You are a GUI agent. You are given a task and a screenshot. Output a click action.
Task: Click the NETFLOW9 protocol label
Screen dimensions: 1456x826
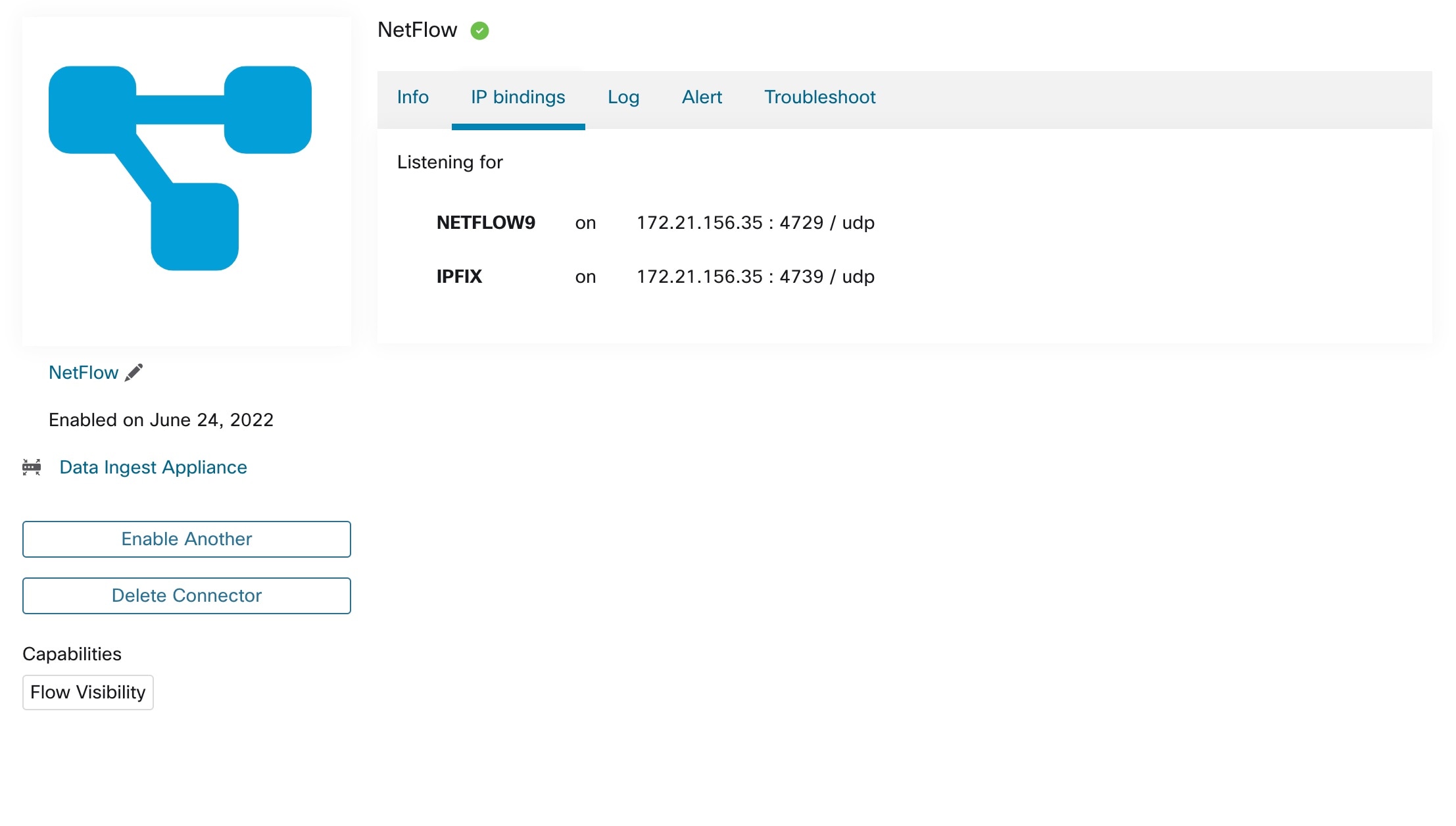click(487, 222)
